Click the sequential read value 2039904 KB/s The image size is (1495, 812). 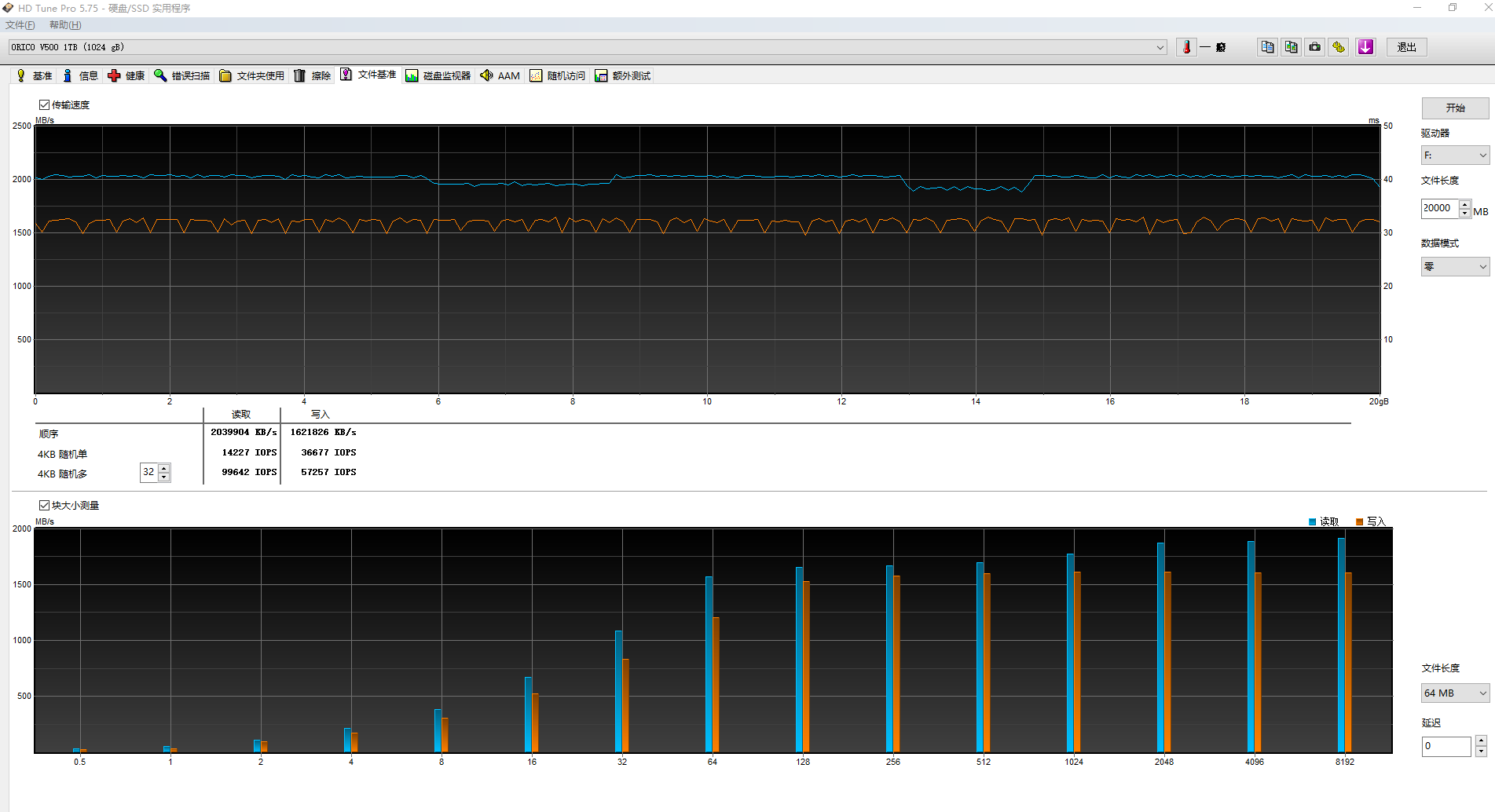point(244,432)
